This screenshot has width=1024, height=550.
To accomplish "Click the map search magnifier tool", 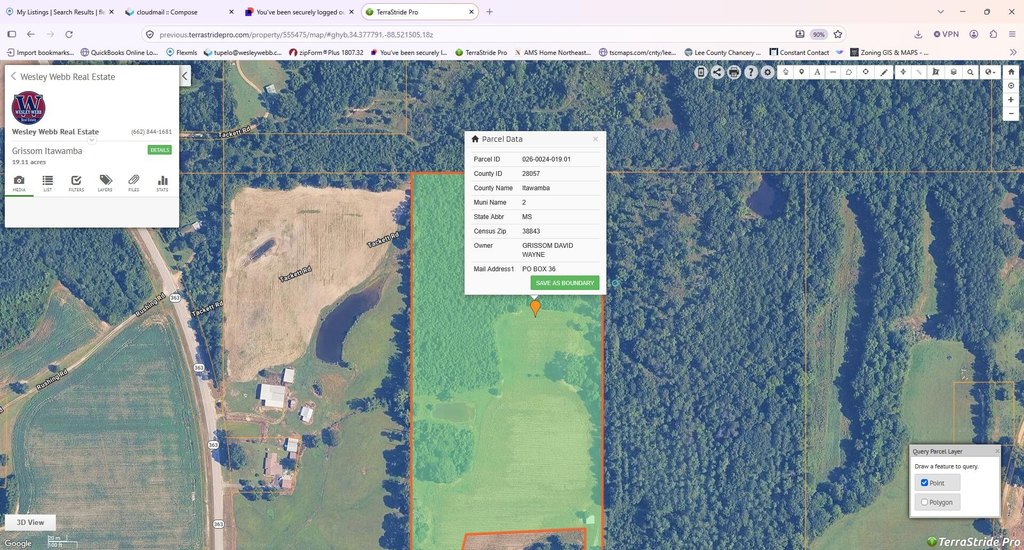I will [970, 72].
